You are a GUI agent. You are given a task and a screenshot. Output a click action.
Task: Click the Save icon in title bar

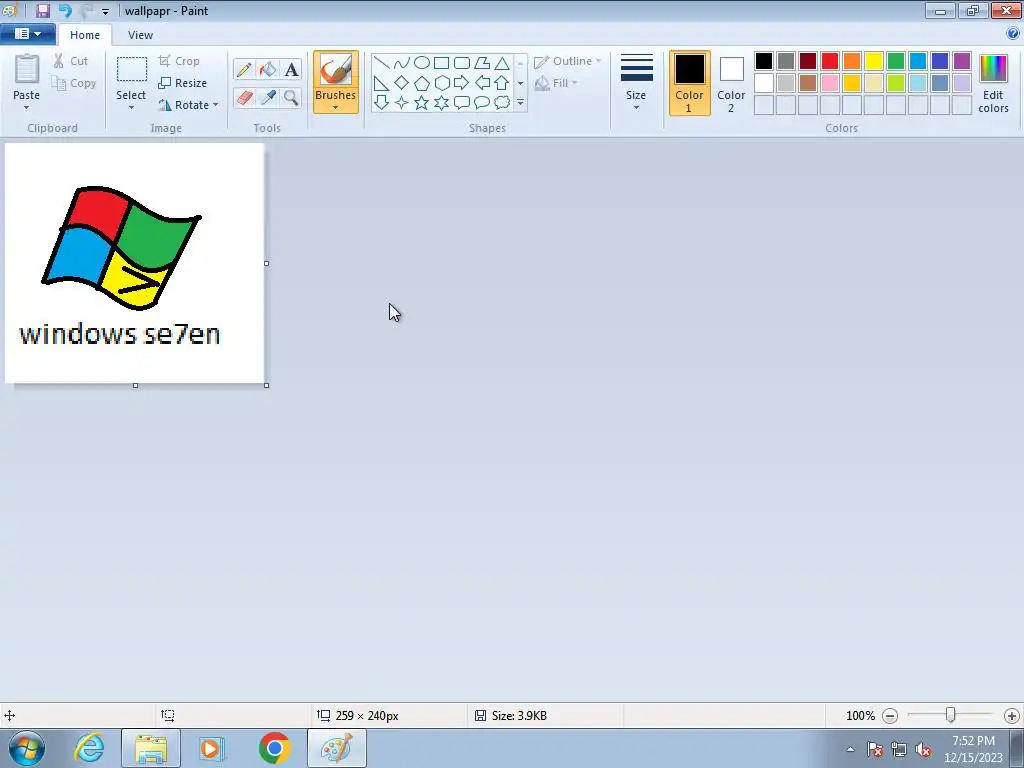[x=42, y=10]
